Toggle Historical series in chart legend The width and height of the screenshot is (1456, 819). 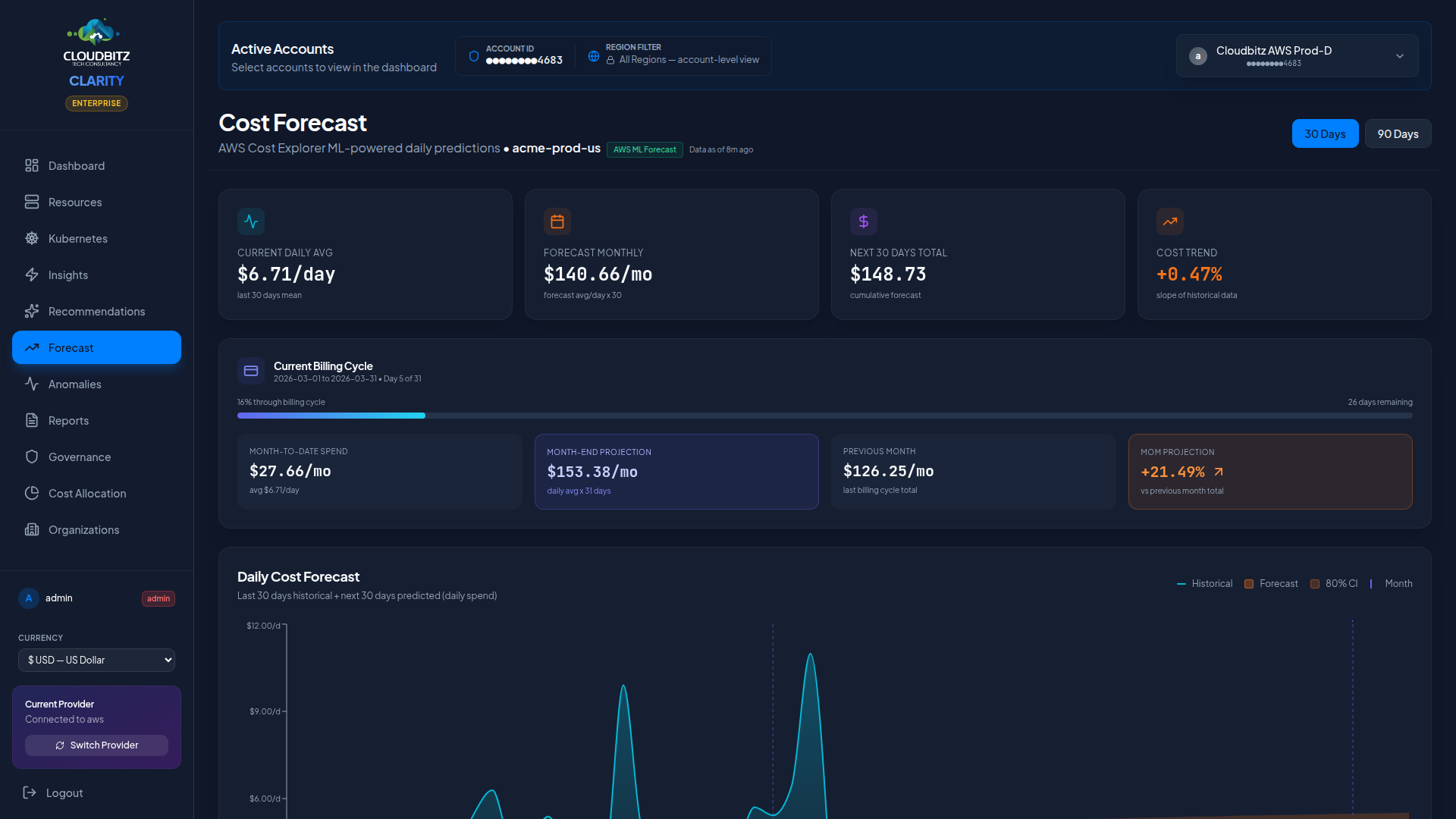pos(1204,583)
